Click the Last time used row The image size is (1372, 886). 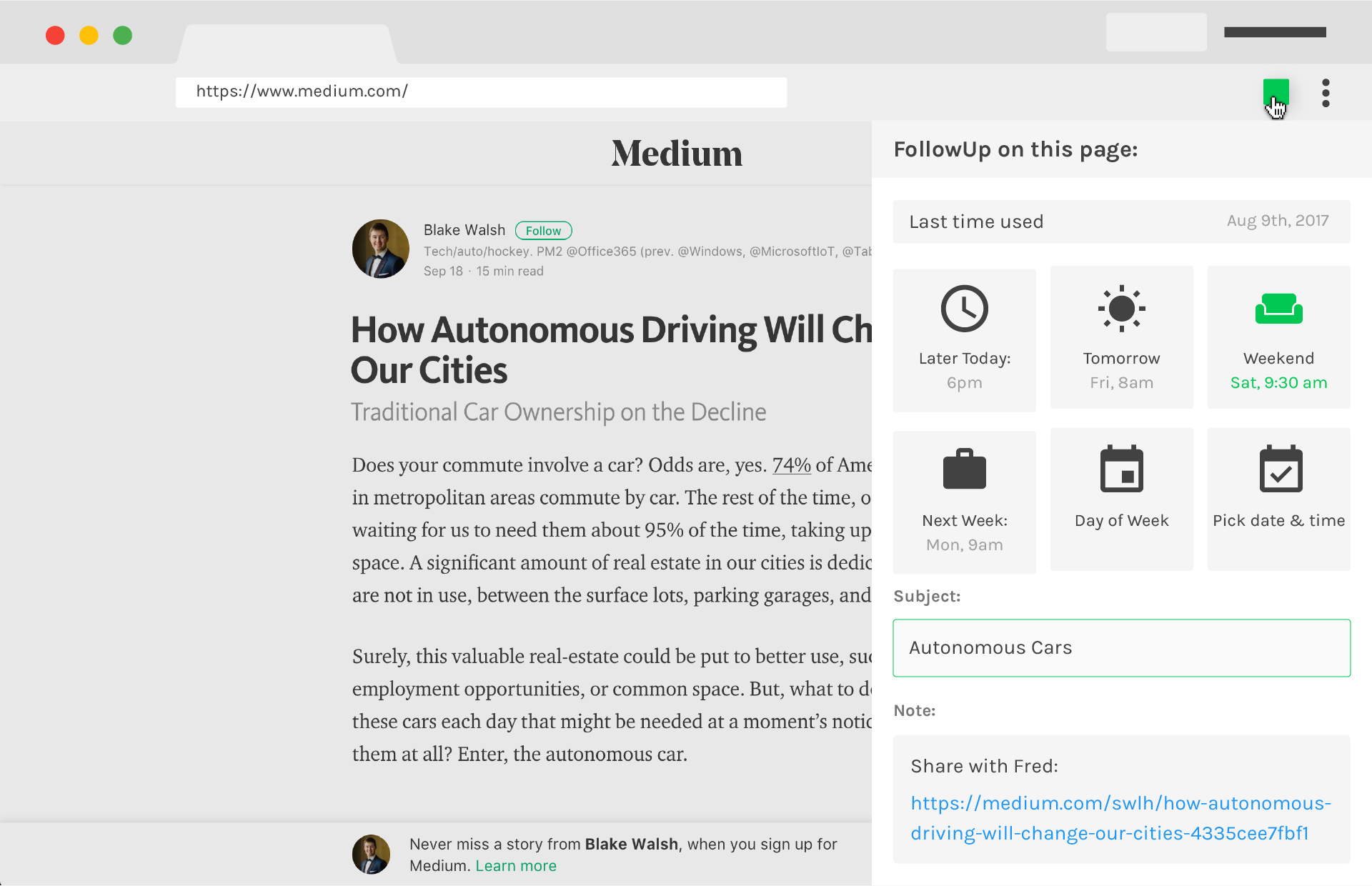tap(1121, 221)
